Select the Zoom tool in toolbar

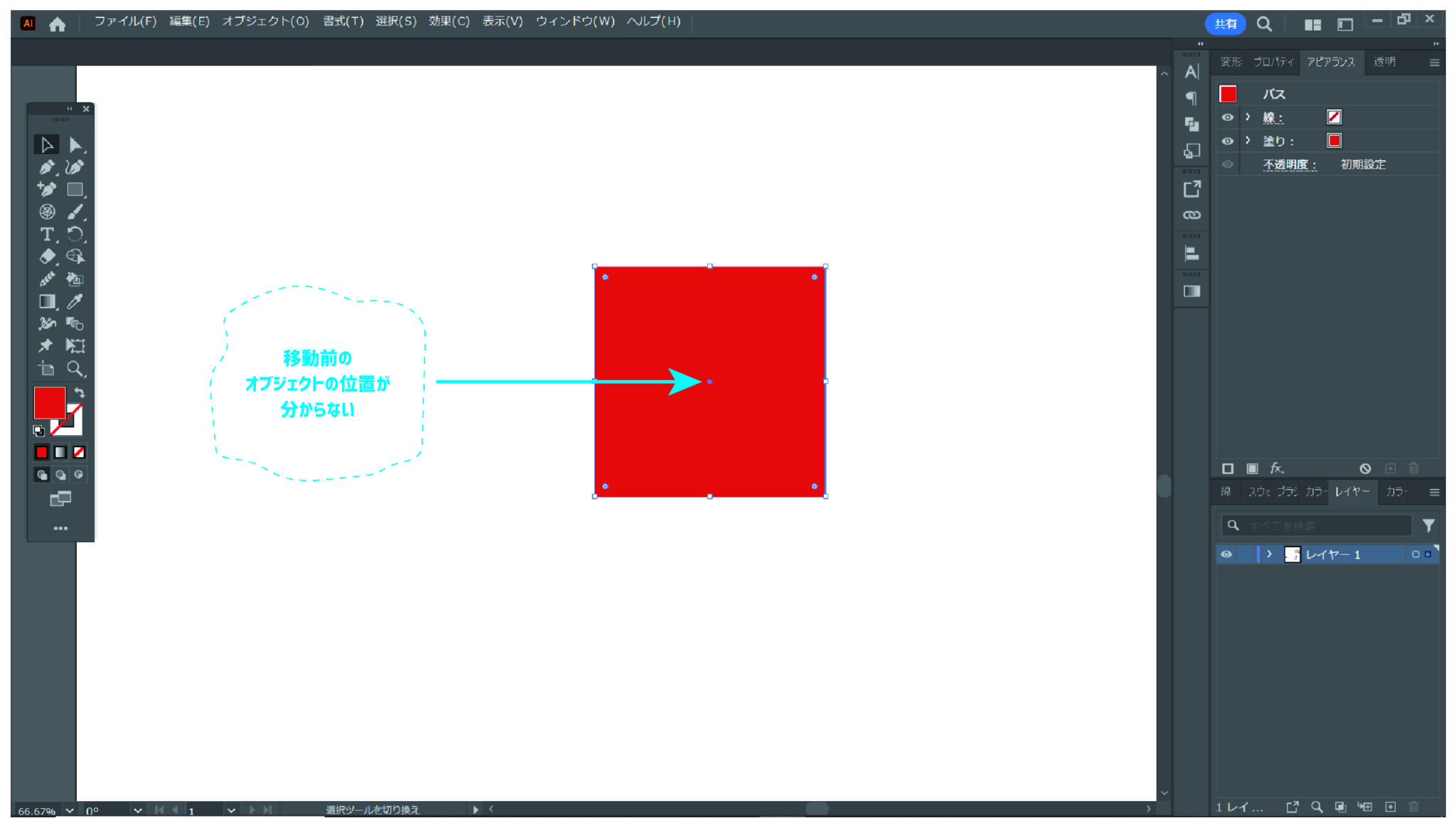(75, 368)
